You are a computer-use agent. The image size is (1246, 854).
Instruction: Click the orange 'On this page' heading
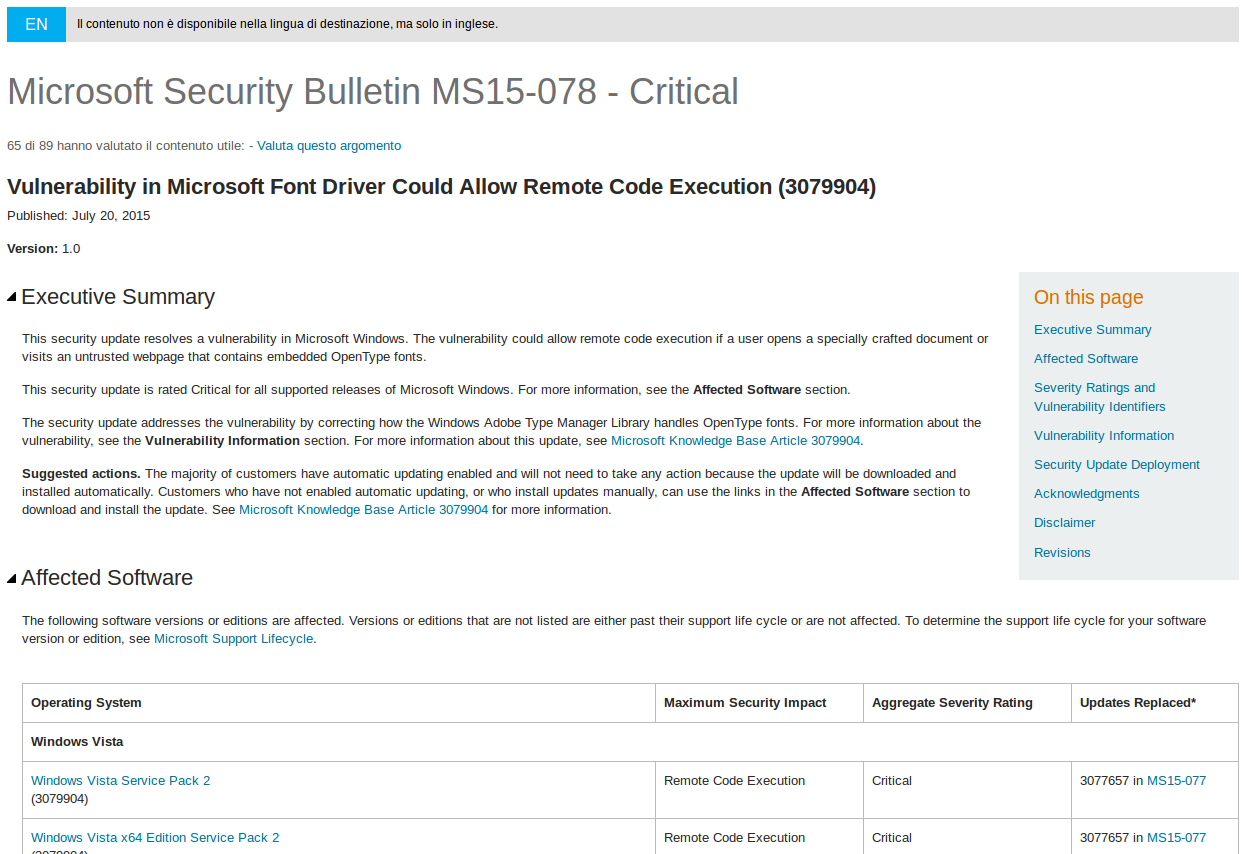tap(1088, 298)
